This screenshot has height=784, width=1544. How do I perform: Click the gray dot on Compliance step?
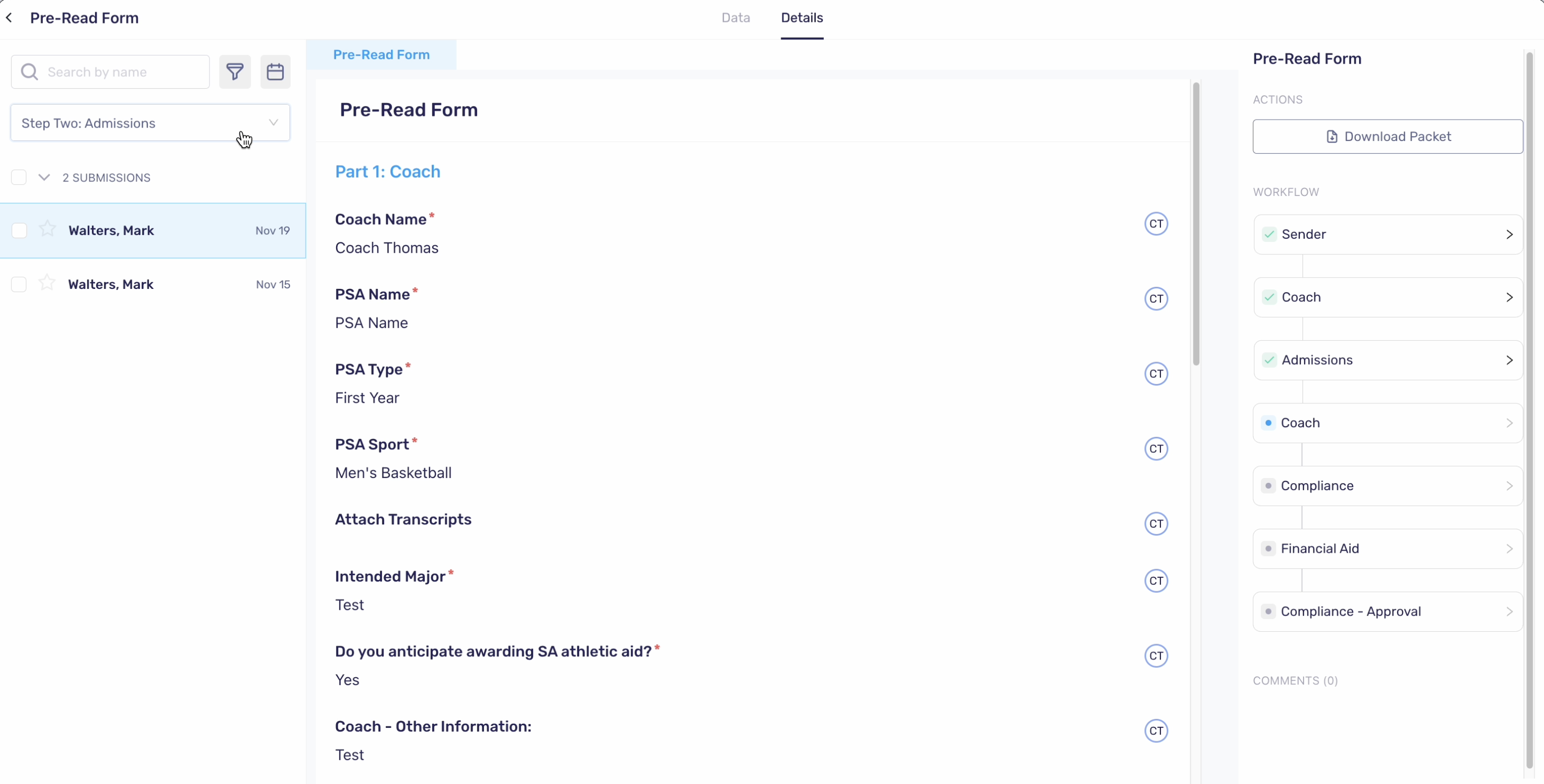click(x=1268, y=486)
